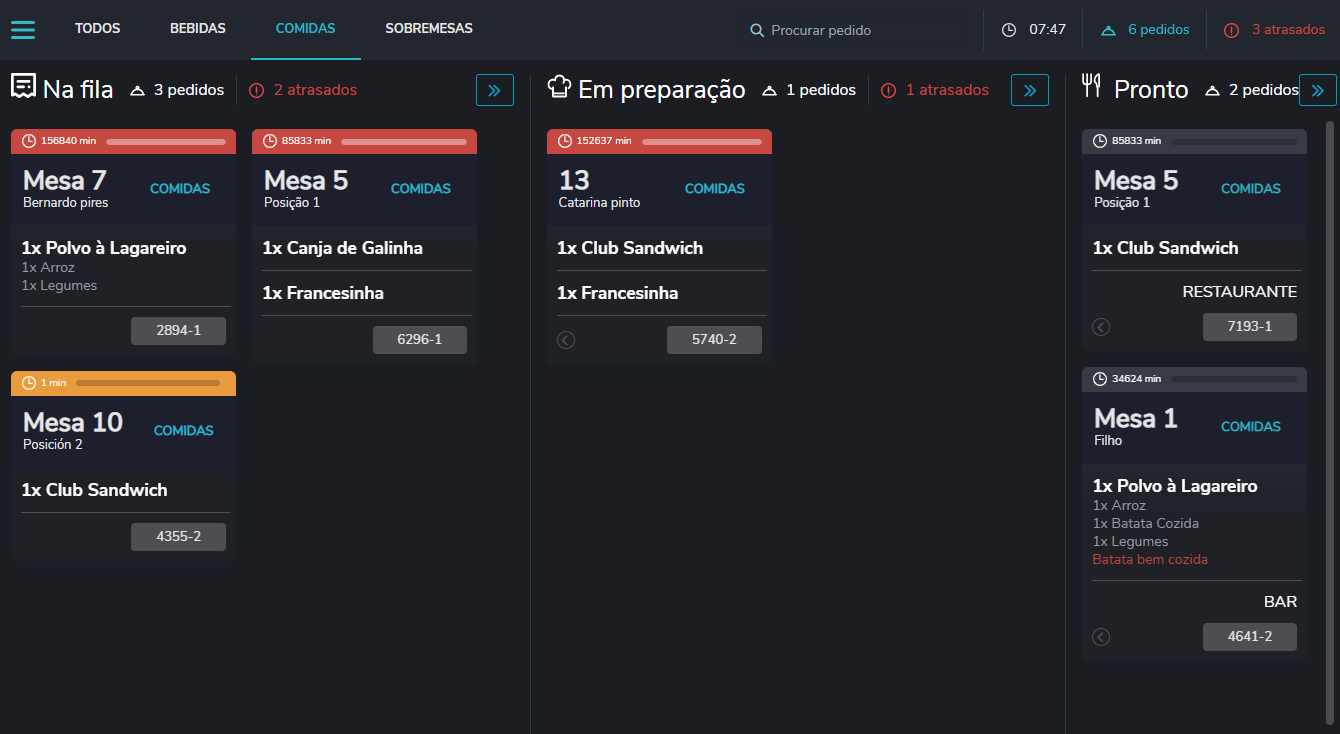Click the Na fila receipt icon
This screenshot has height=734, width=1340.
(x=23, y=88)
